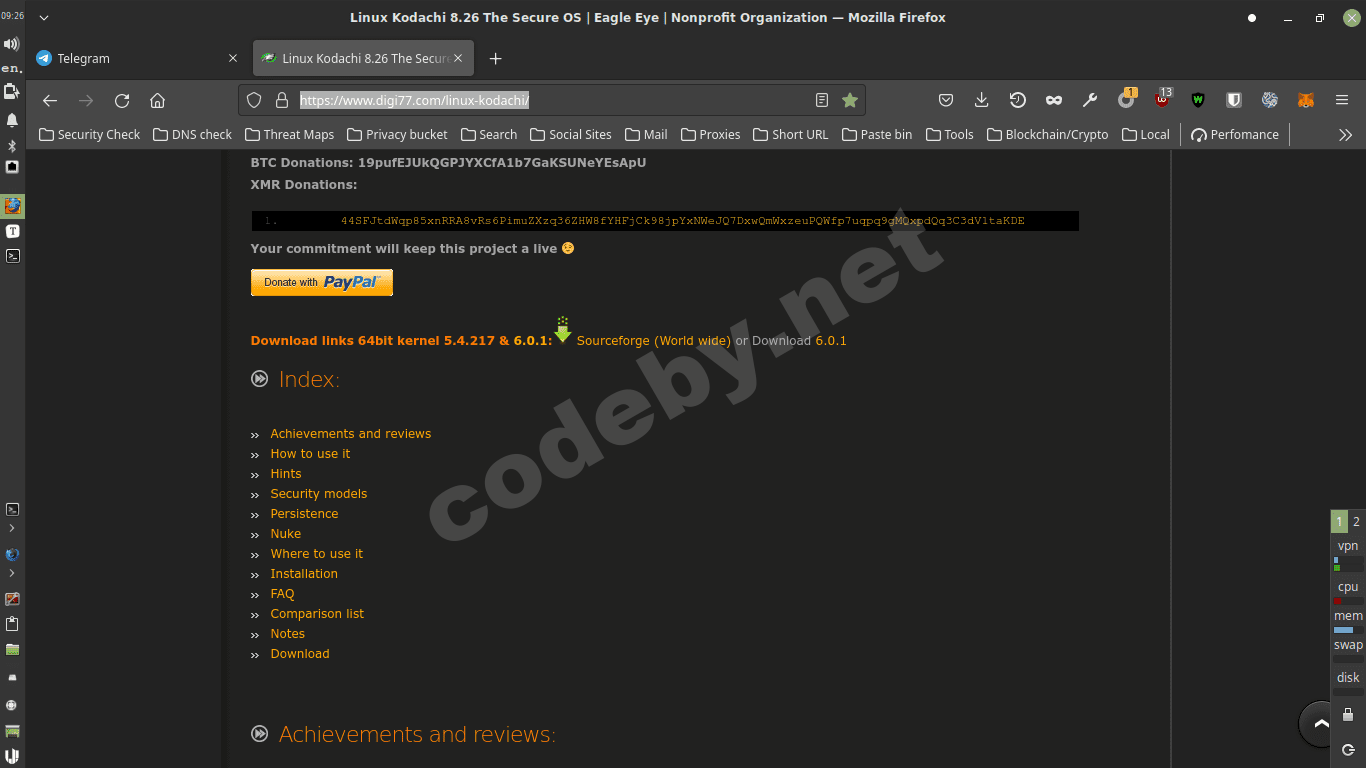Image resolution: width=1366 pixels, height=768 pixels.
Task: Open the Firefox downloads panel
Action: 982,100
